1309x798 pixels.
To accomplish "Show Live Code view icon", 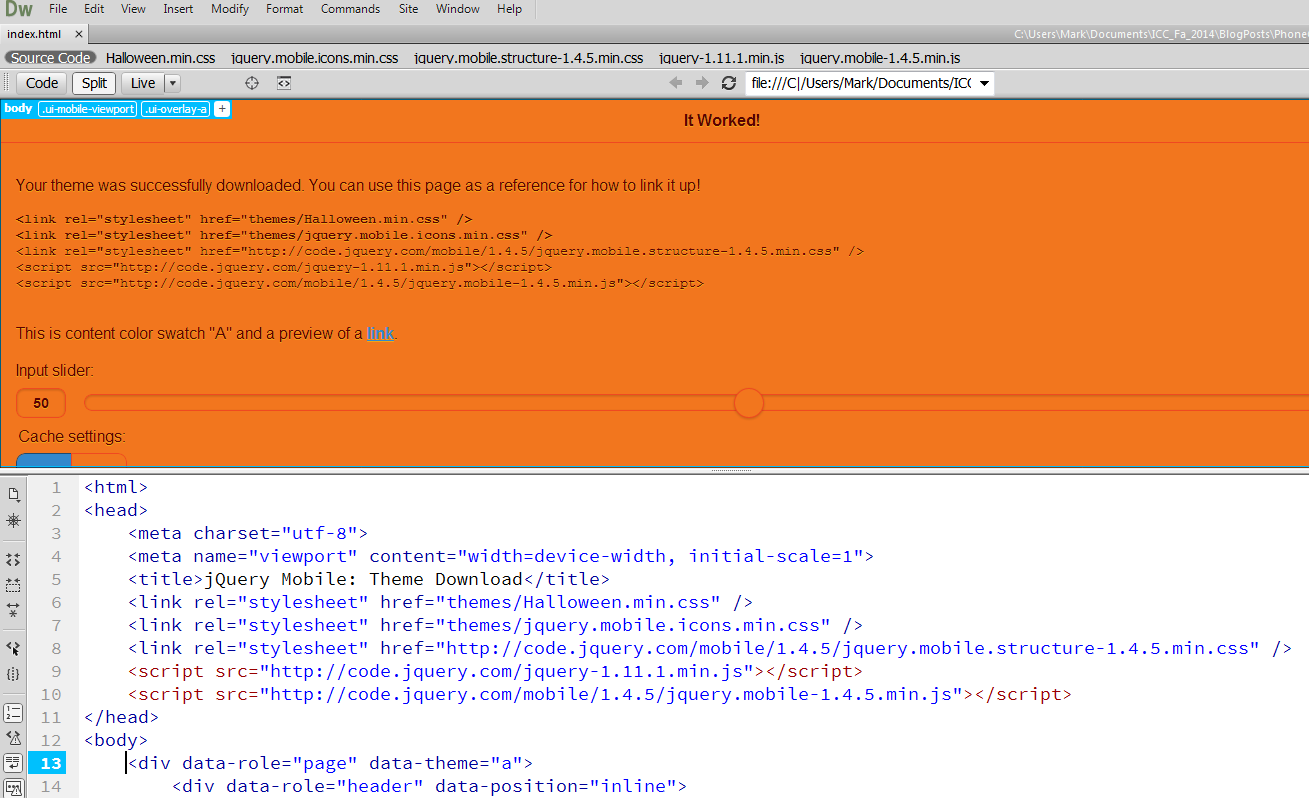I will [x=284, y=83].
